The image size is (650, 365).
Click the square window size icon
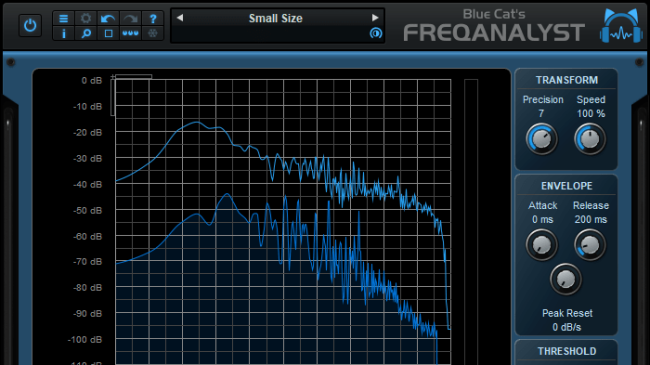[x=108, y=34]
